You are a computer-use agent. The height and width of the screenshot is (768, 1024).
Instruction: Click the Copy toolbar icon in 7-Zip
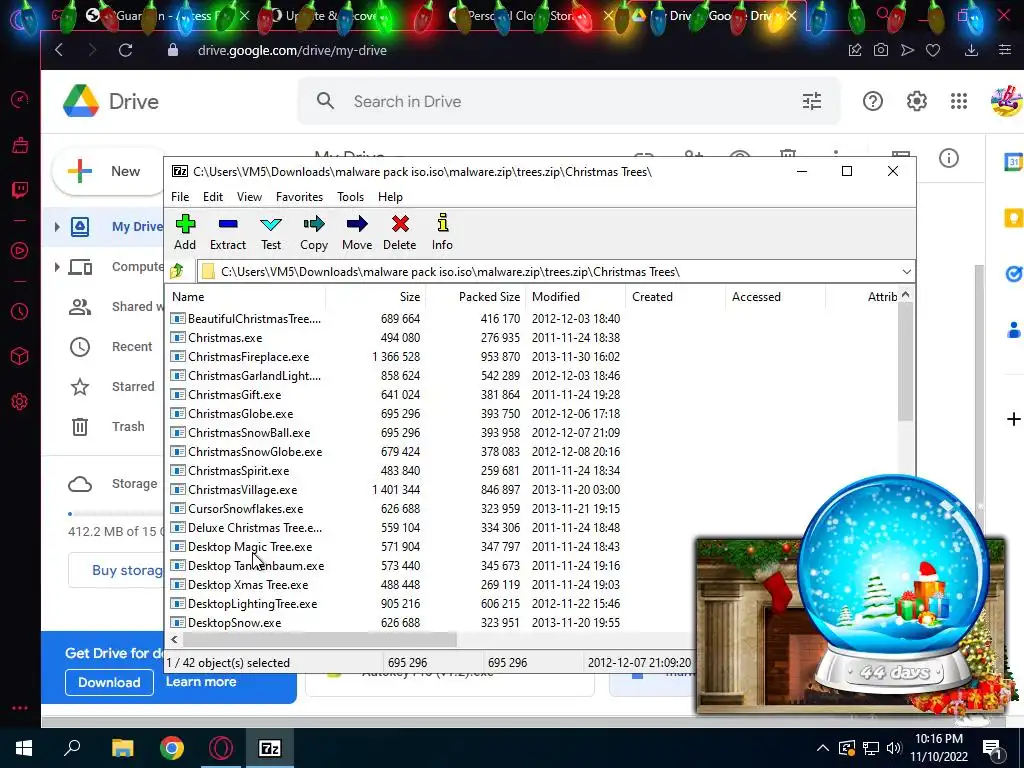[313, 225]
